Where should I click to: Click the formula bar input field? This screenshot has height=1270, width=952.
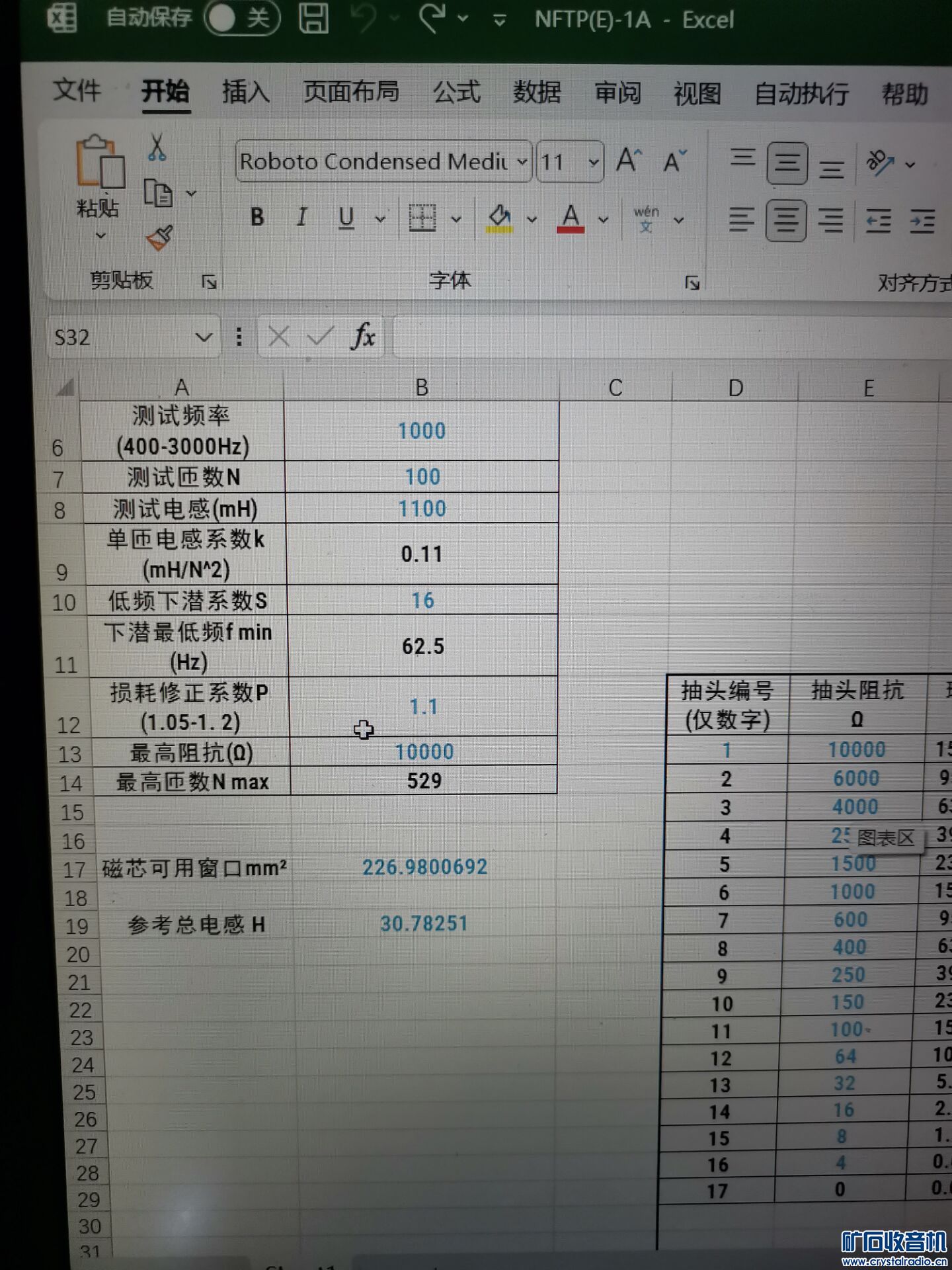(672, 337)
